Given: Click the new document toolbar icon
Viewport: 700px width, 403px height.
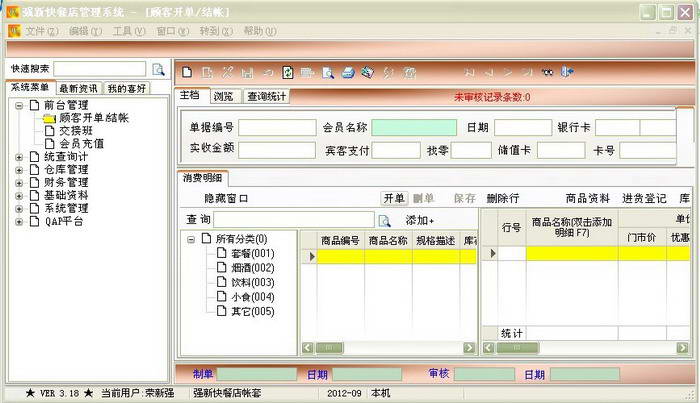Looking at the screenshot, I should coord(187,72).
